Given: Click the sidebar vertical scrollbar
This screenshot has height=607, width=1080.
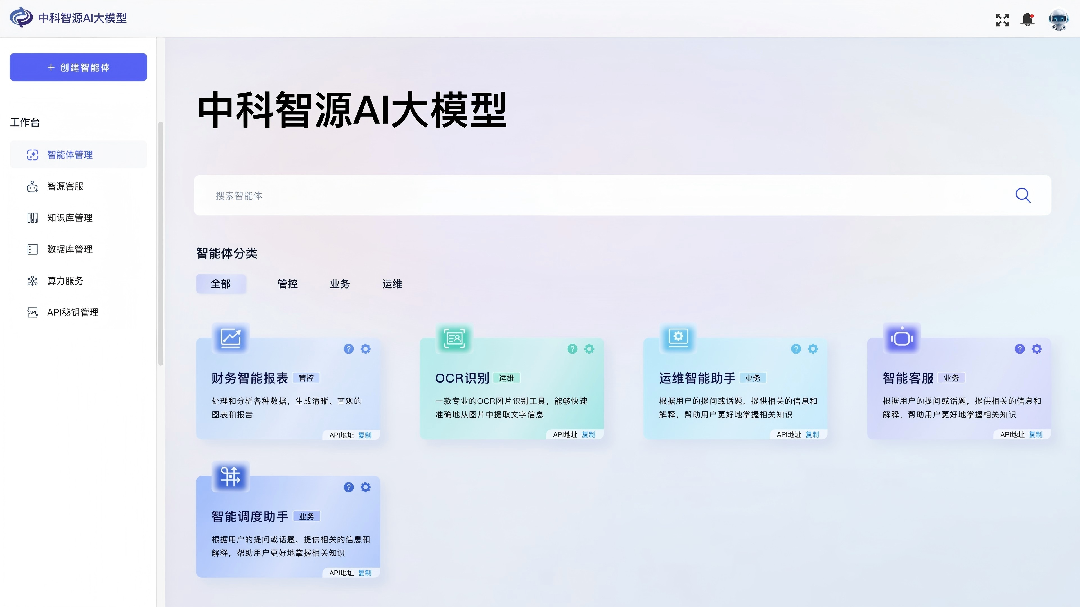Looking at the screenshot, I should (160, 240).
